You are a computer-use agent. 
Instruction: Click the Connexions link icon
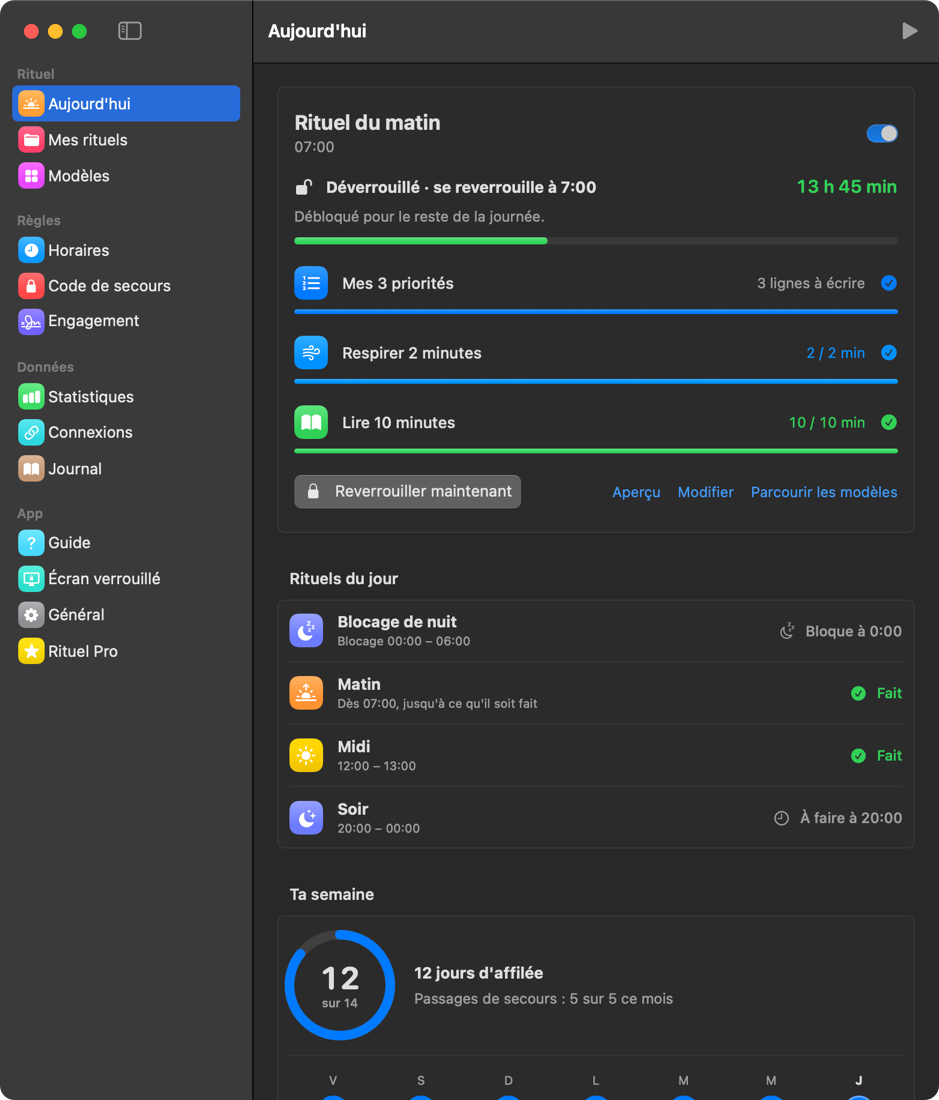31,432
